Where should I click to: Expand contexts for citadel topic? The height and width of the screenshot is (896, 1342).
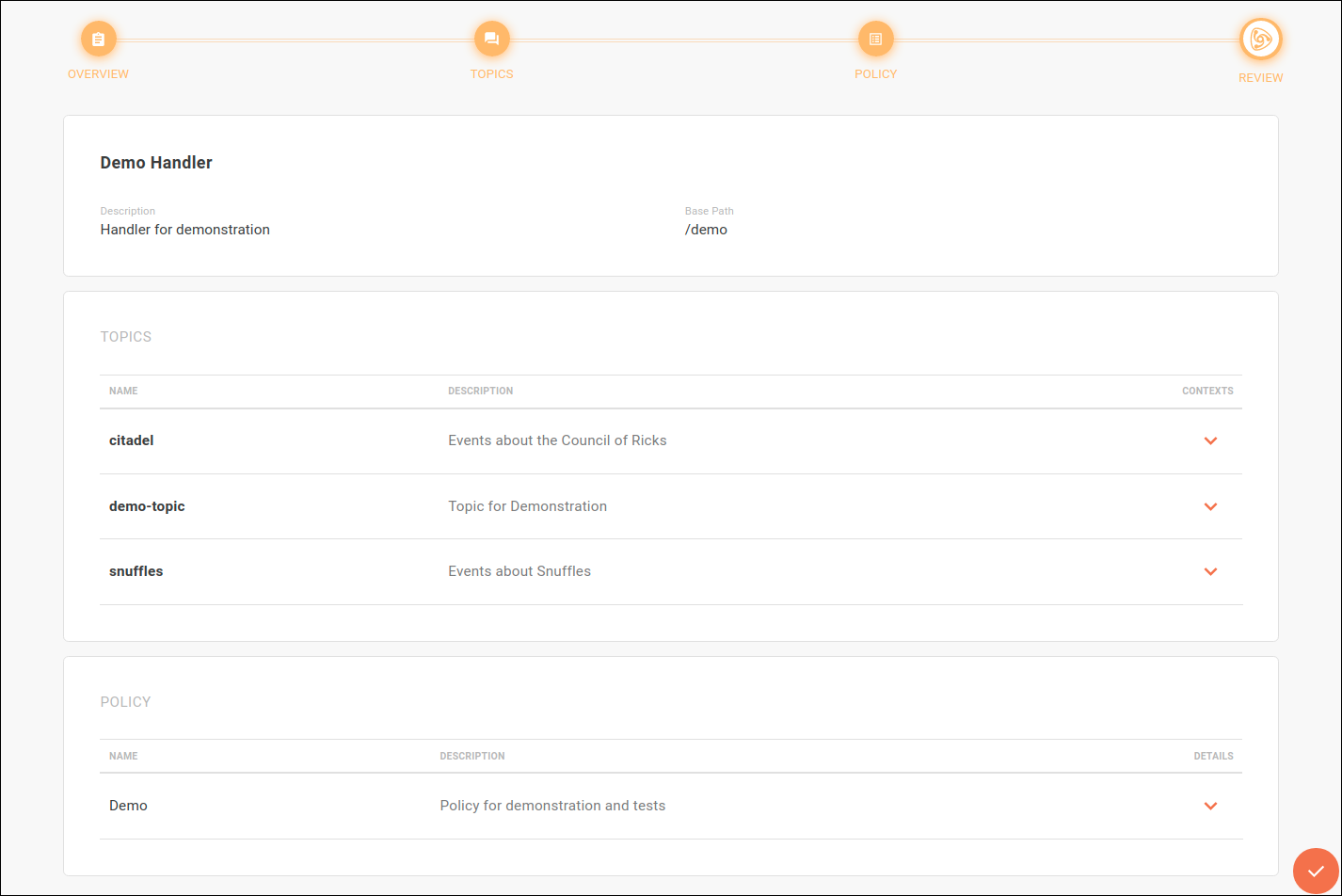point(1210,440)
